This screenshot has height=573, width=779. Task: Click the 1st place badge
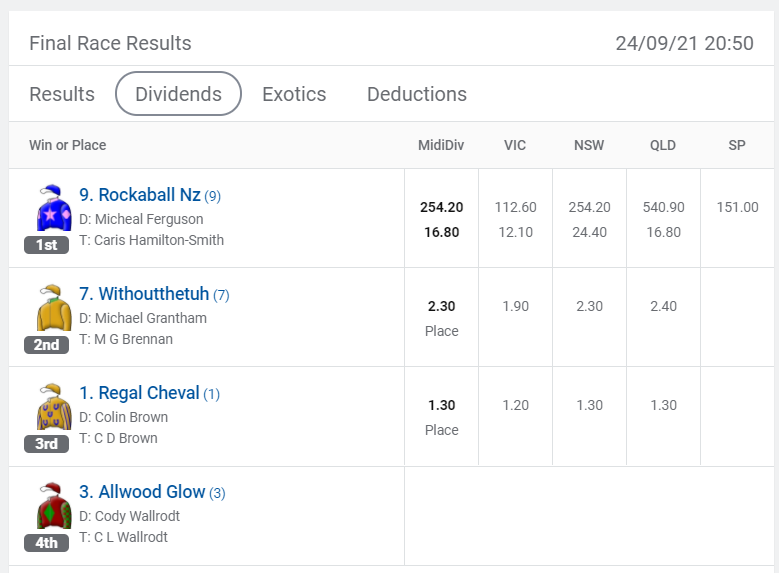tap(47, 245)
